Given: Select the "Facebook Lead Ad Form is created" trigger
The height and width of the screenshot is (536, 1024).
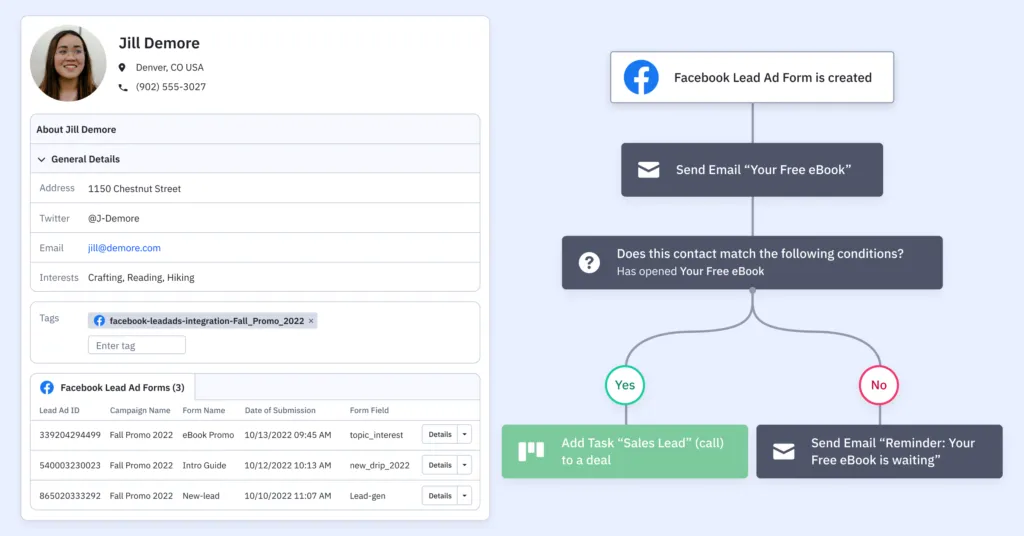Looking at the screenshot, I should point(752,77).
